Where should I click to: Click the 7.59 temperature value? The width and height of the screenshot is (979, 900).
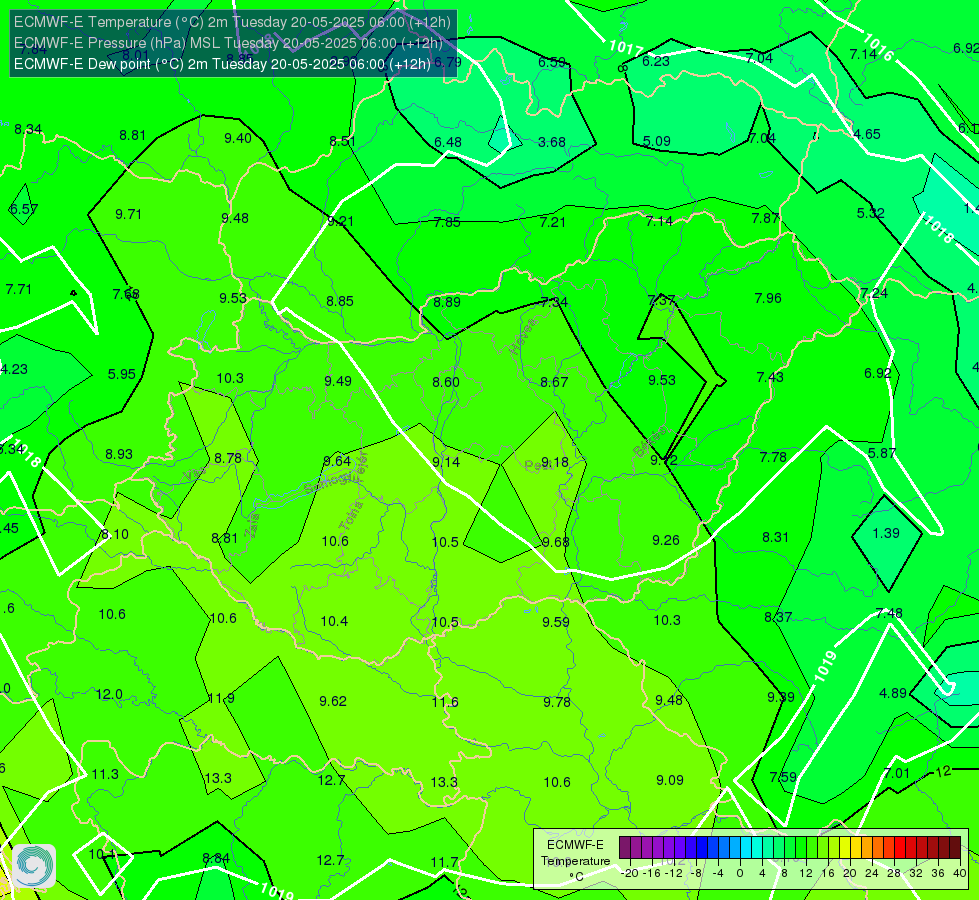pyautogui.click(x=783, y=777)
